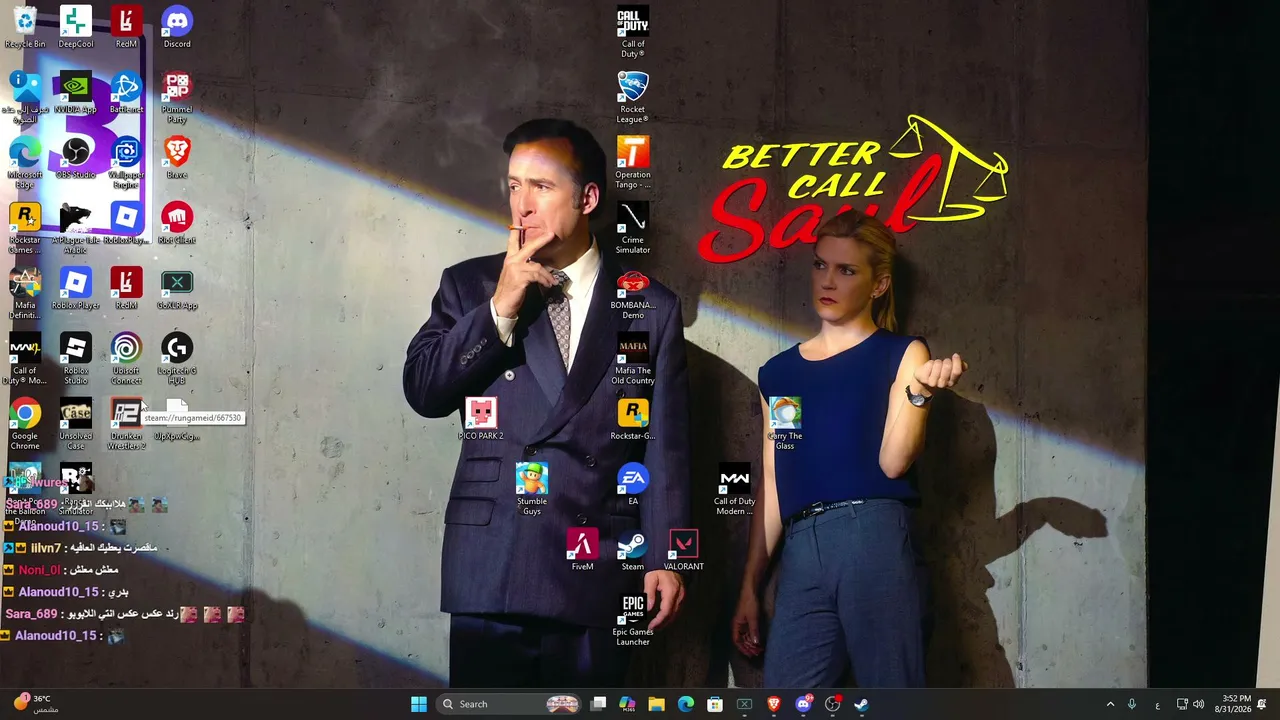Viewport: 1280px width, 720px height.
Task: Open Task View from the taskbar
Action: click(598, 704)
